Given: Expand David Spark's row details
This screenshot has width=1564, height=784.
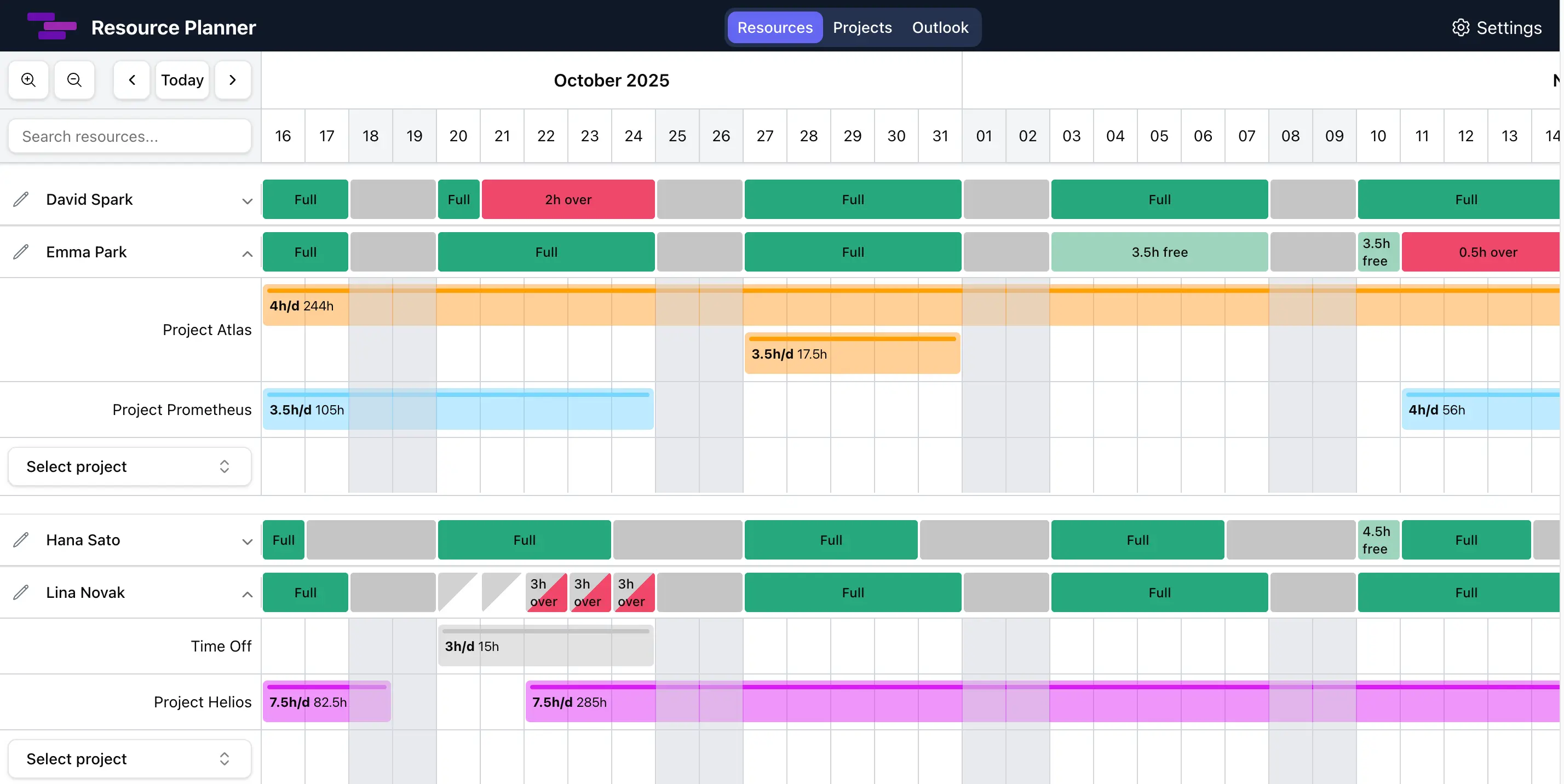Looking at the screenshot, I should tap(246, 201).
